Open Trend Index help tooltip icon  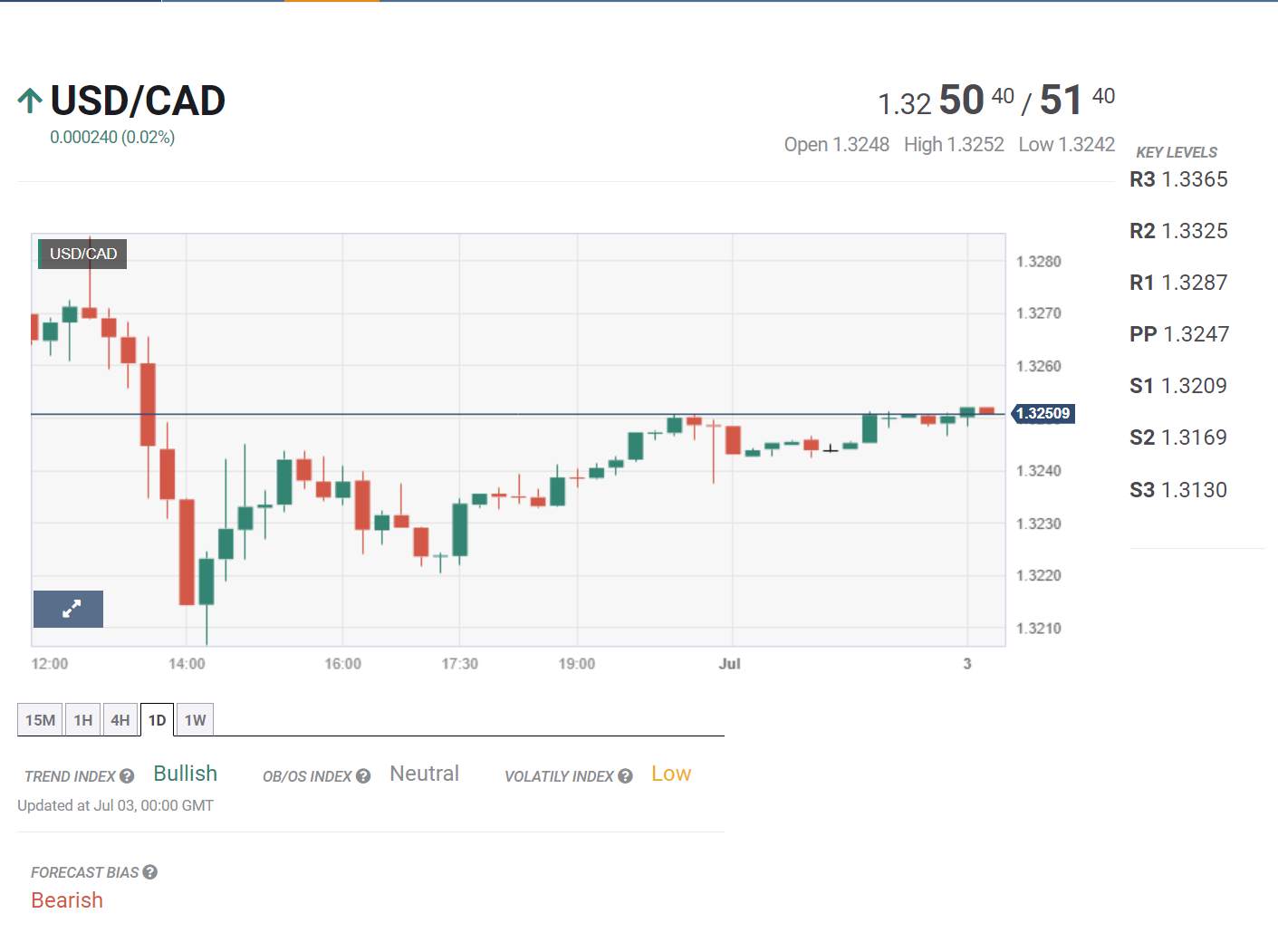[x=127, y=776]
